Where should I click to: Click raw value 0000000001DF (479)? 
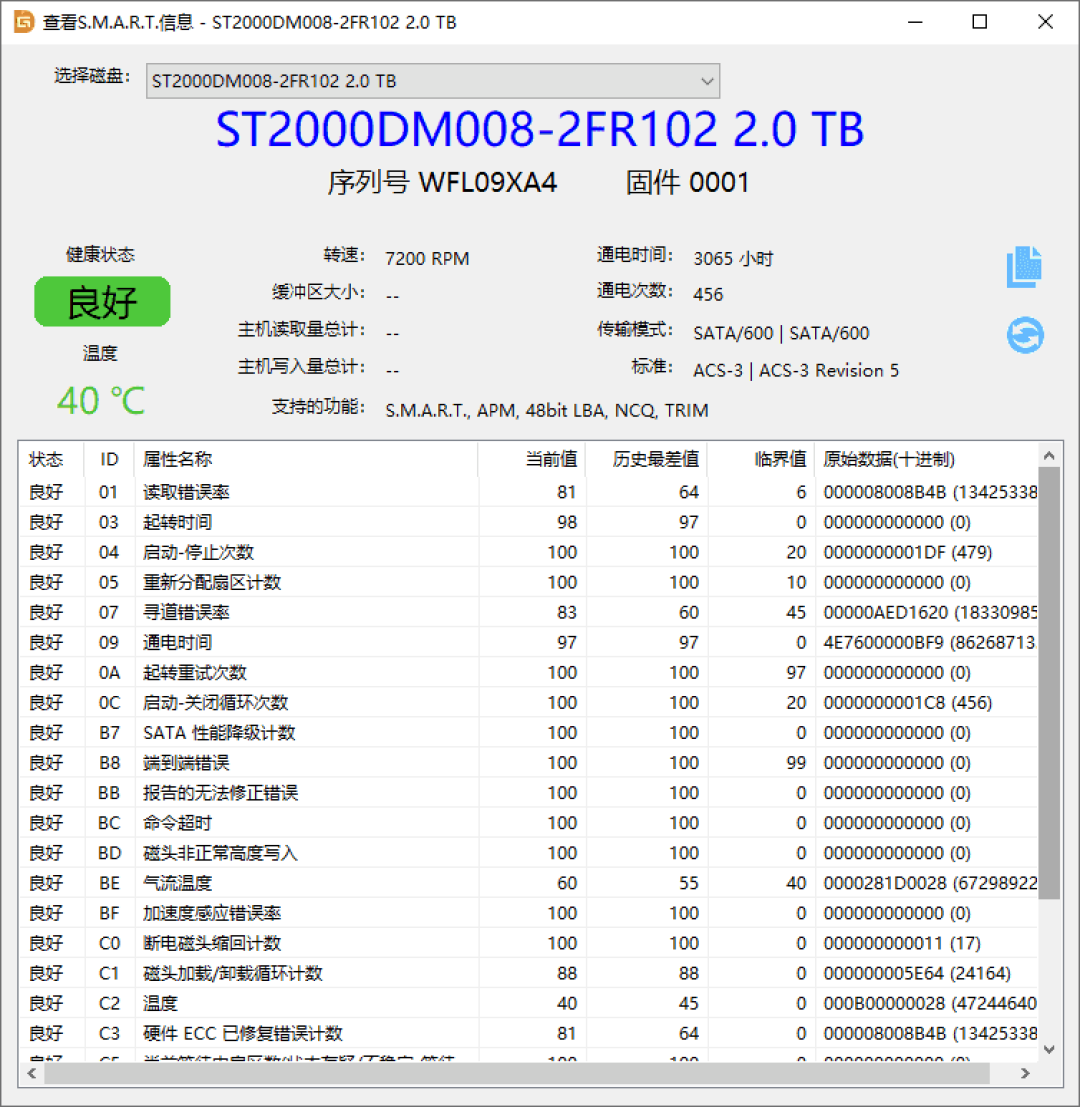pyautogui.click(x=908, y=552)
